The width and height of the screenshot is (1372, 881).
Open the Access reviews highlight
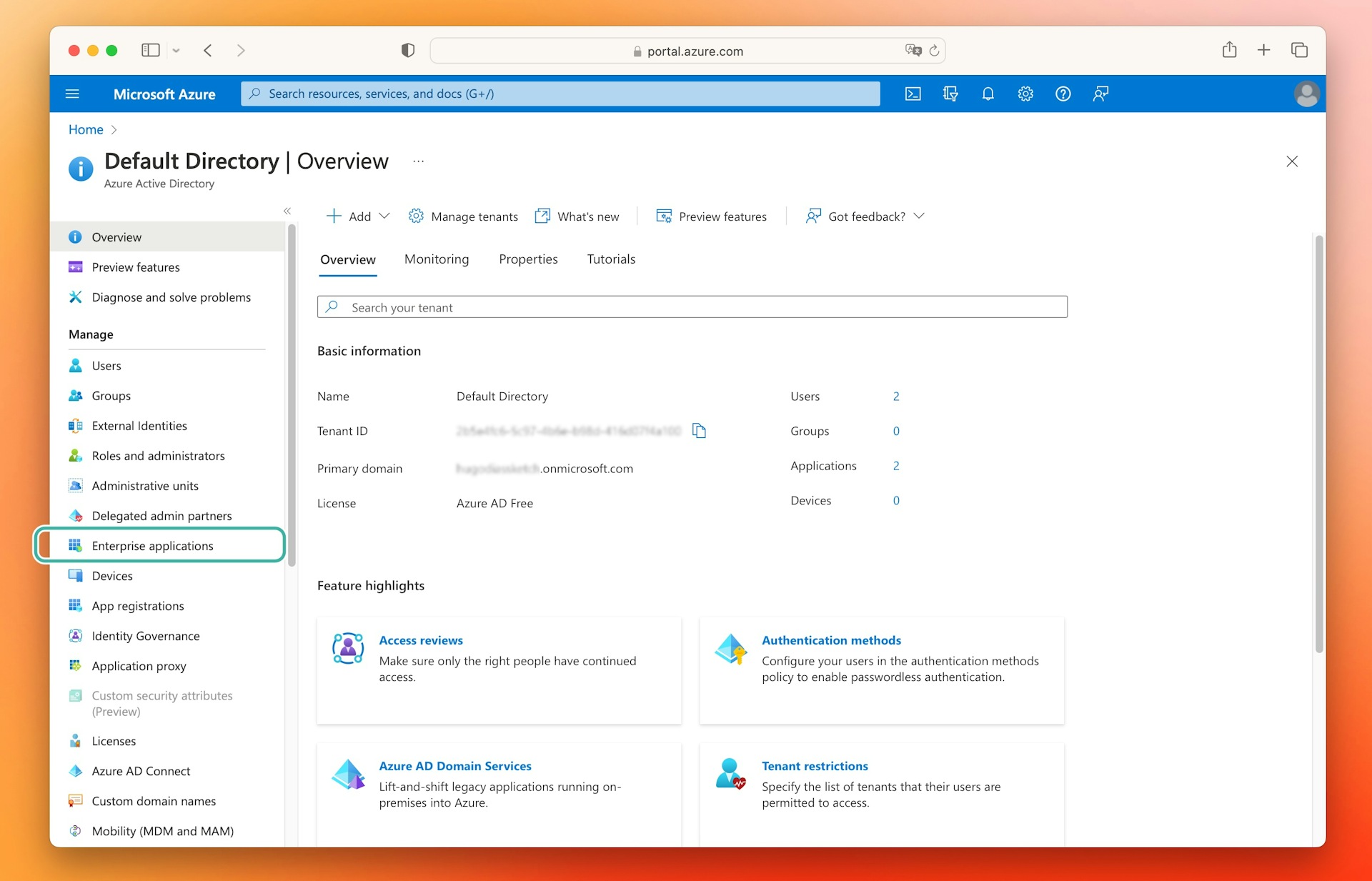pos(421,640)
